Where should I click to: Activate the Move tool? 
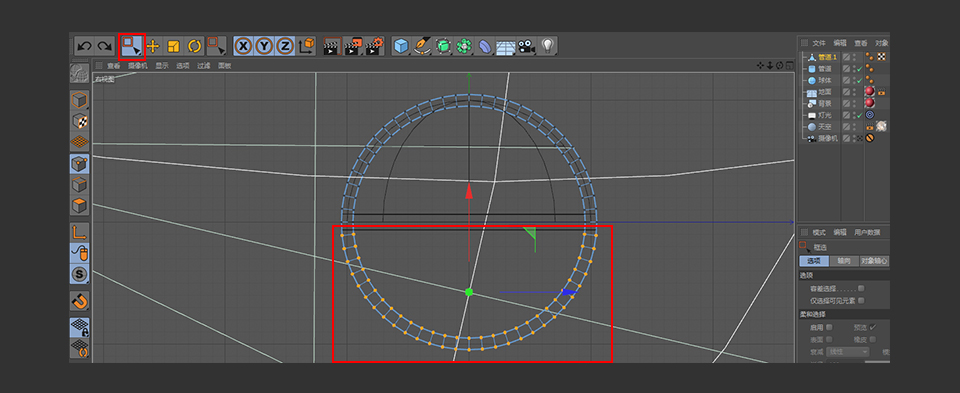153,46
